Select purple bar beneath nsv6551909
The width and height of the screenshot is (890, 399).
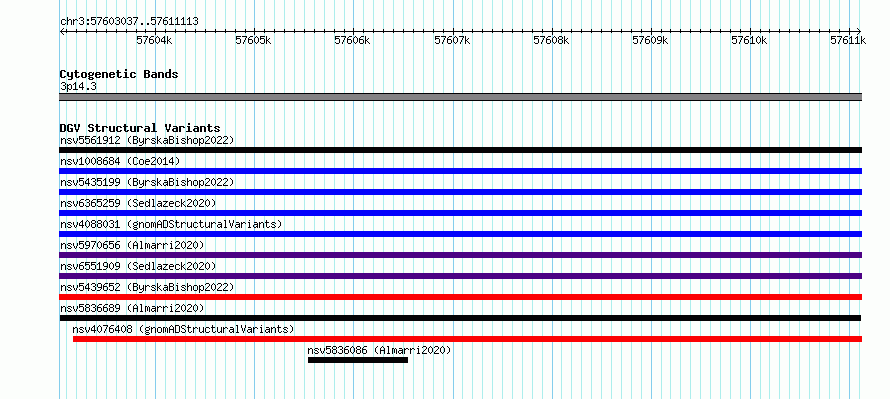point(460,276)
